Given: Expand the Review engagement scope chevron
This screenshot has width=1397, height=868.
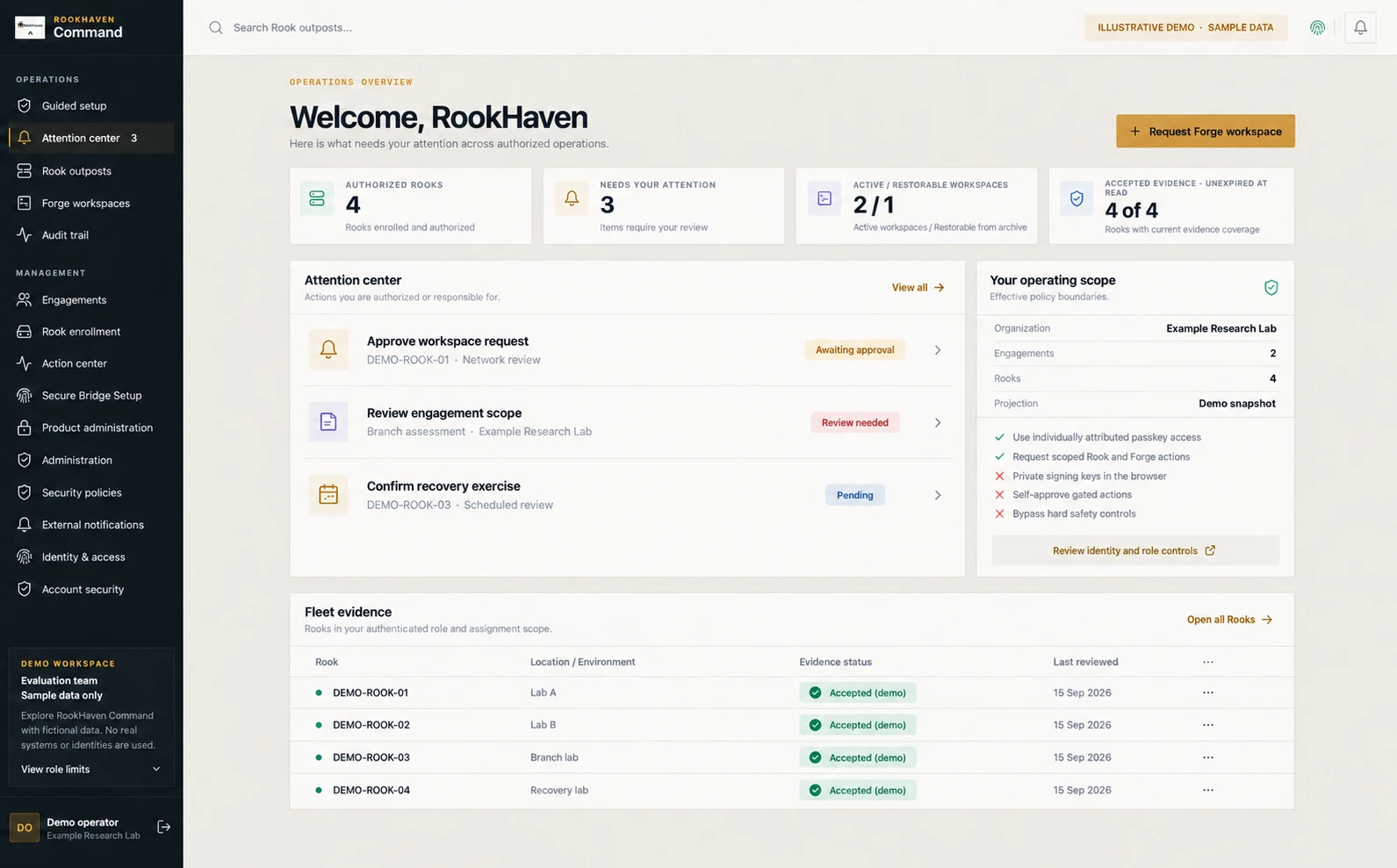Looking at the screenshot, I should coord(938,423).
